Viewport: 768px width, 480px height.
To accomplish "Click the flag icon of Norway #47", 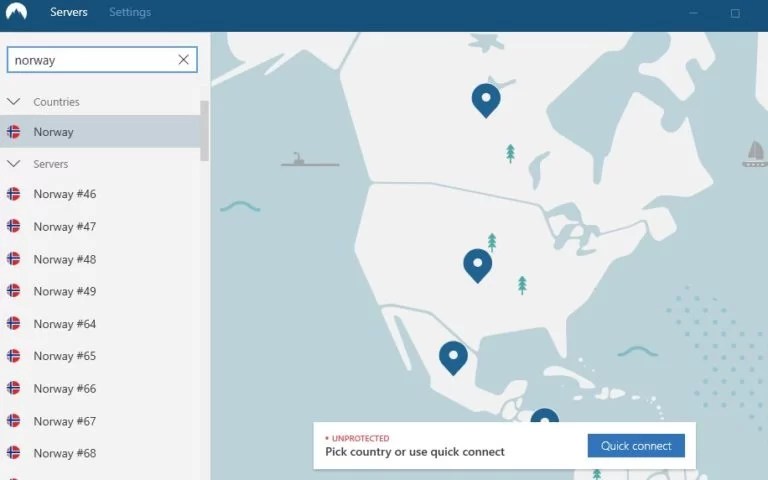I will (x=14, y=226).
